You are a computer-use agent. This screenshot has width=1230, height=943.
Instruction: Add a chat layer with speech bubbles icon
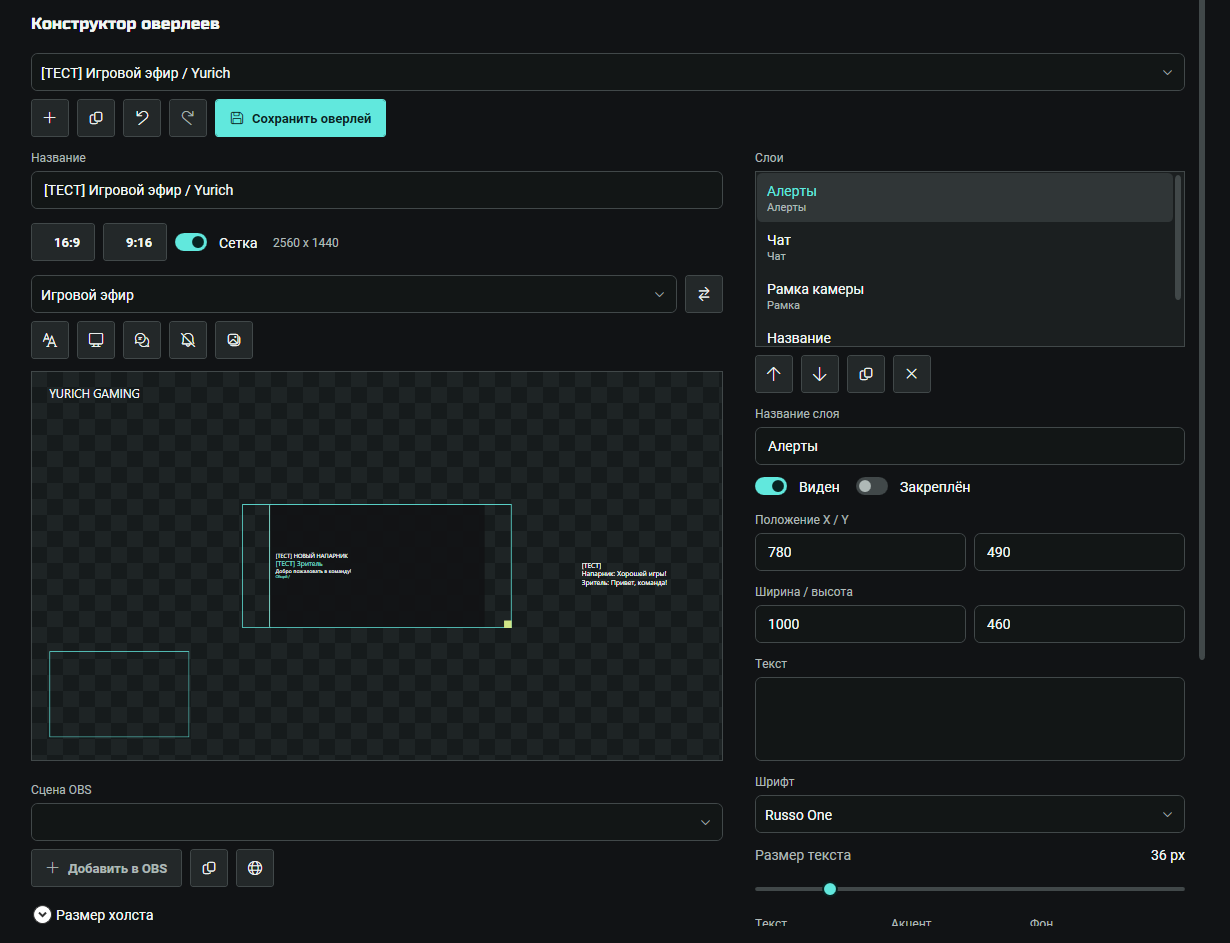(142, 340)
